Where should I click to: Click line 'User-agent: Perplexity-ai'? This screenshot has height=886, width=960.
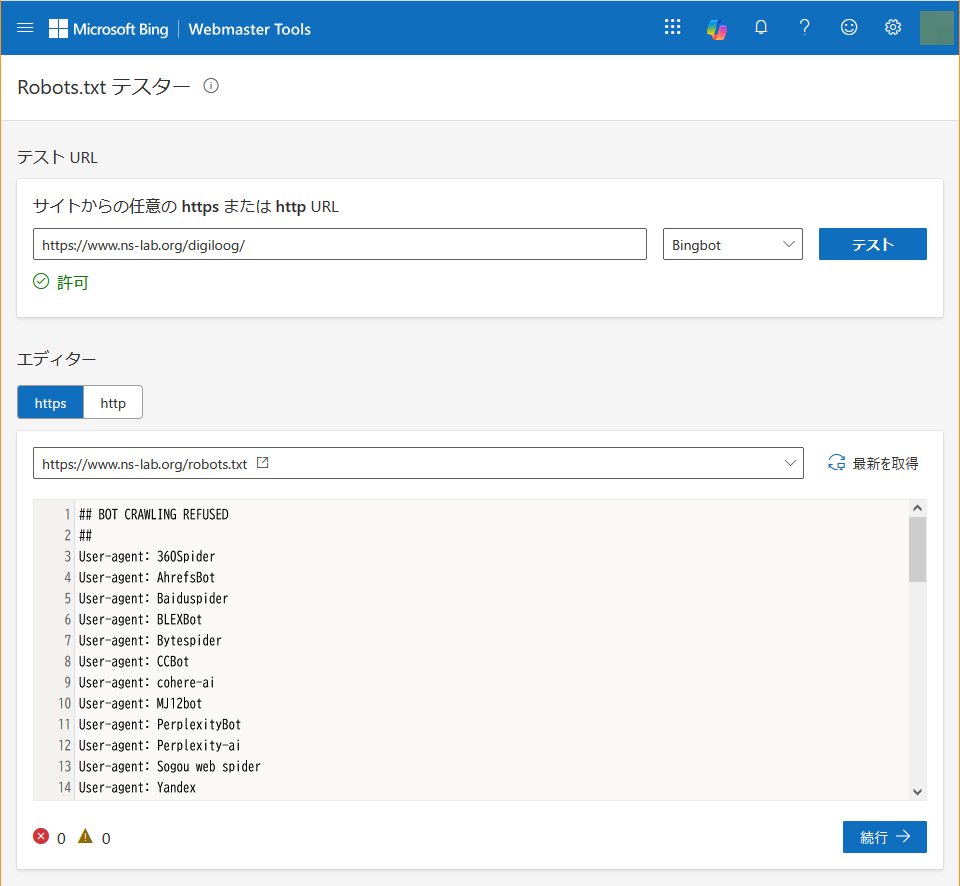tap(159, 745)
